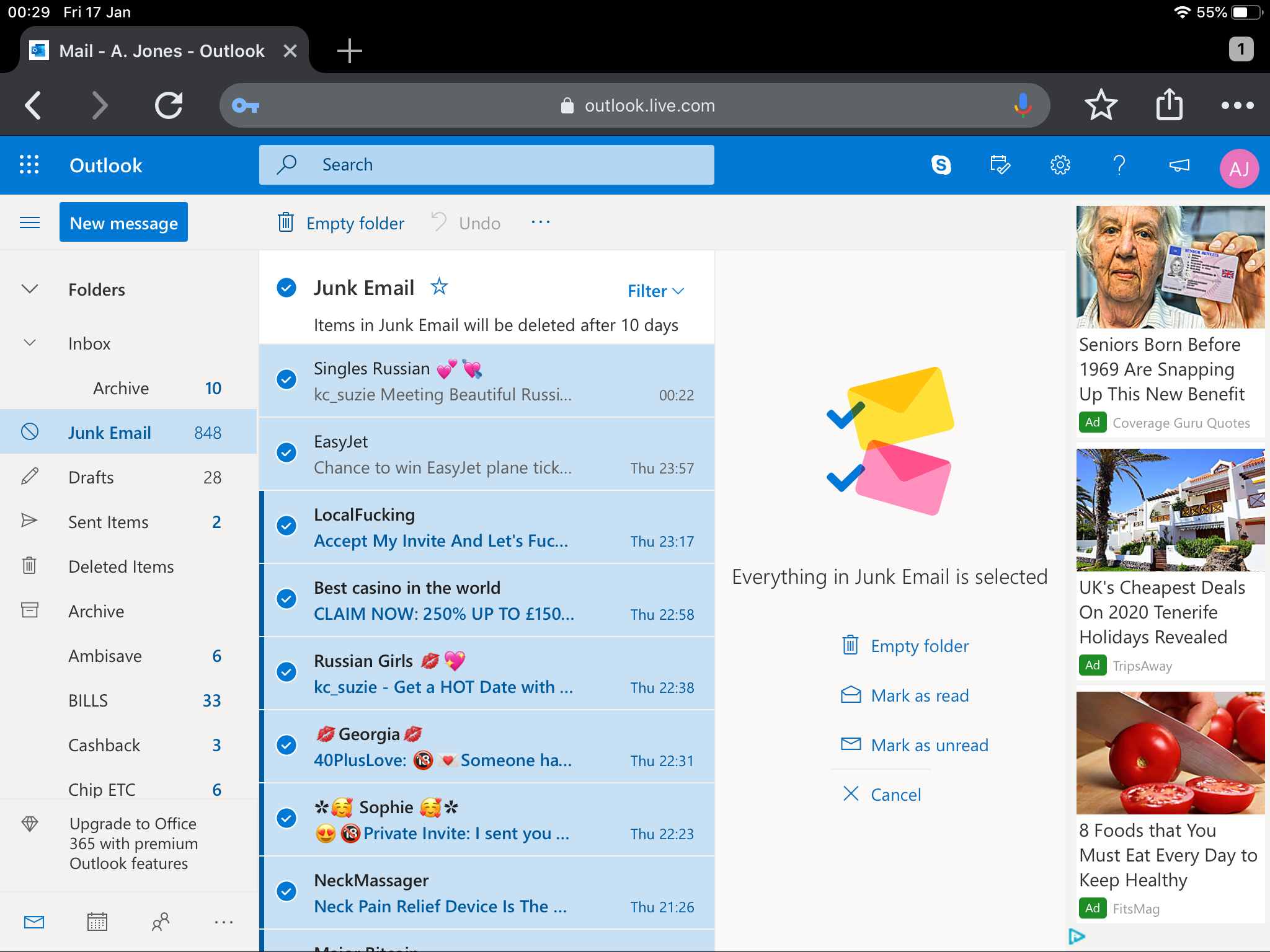Collapse the Inbox folder chevron
The image size is (1270, 952).
pyautogui.click(x=30, y=343)
